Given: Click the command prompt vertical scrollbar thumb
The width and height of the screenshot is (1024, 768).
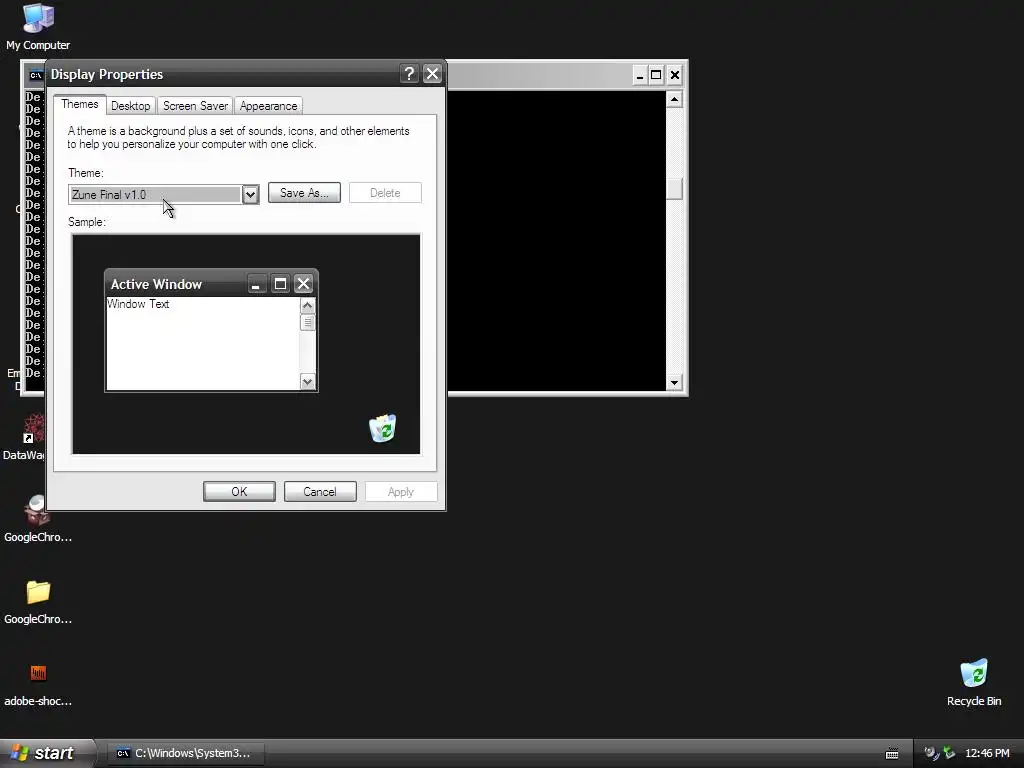Looking at the screenshot, I should [x=675, y=189].
